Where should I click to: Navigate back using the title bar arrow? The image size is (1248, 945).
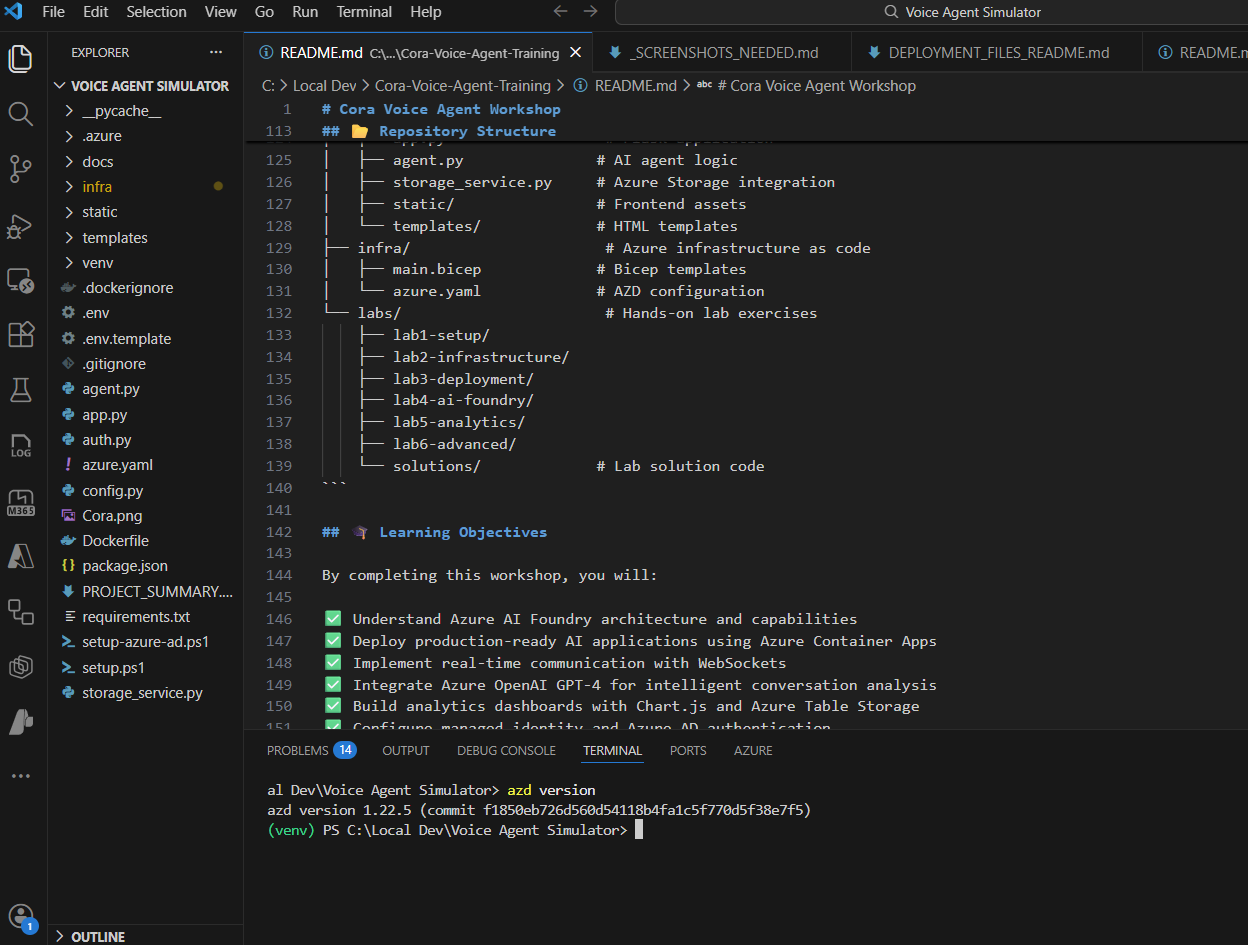tap(561, 12)
